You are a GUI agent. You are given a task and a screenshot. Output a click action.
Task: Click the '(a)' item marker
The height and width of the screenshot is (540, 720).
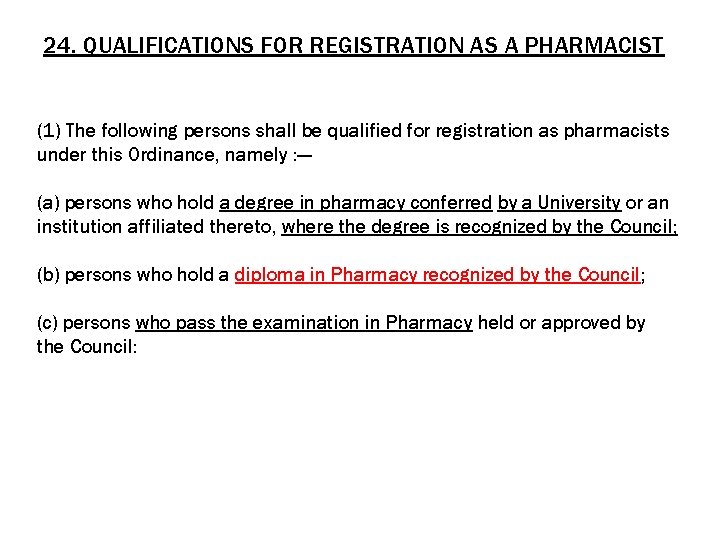pyautogui.click(x=48, y=203)
